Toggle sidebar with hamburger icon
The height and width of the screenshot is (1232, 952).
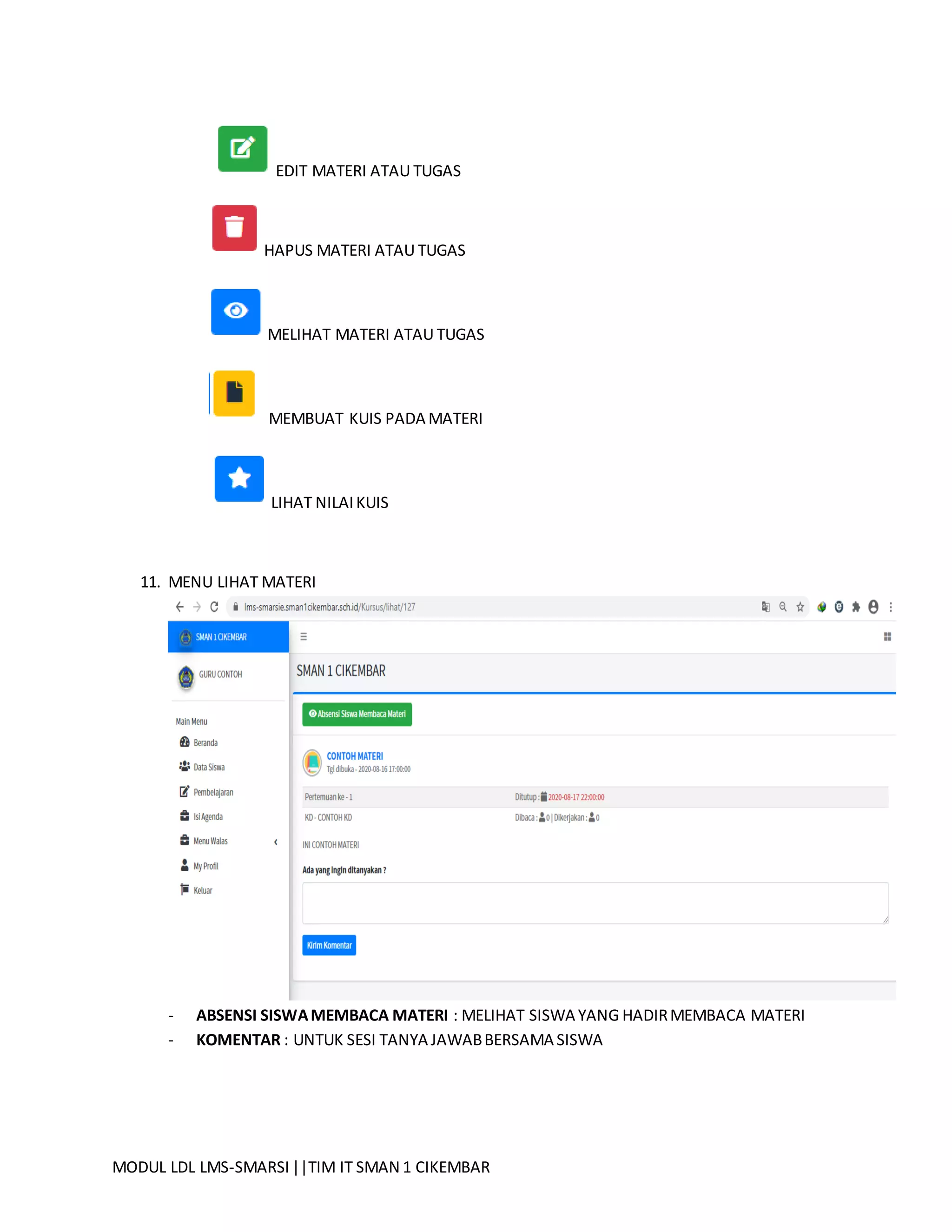coord(304,637)
